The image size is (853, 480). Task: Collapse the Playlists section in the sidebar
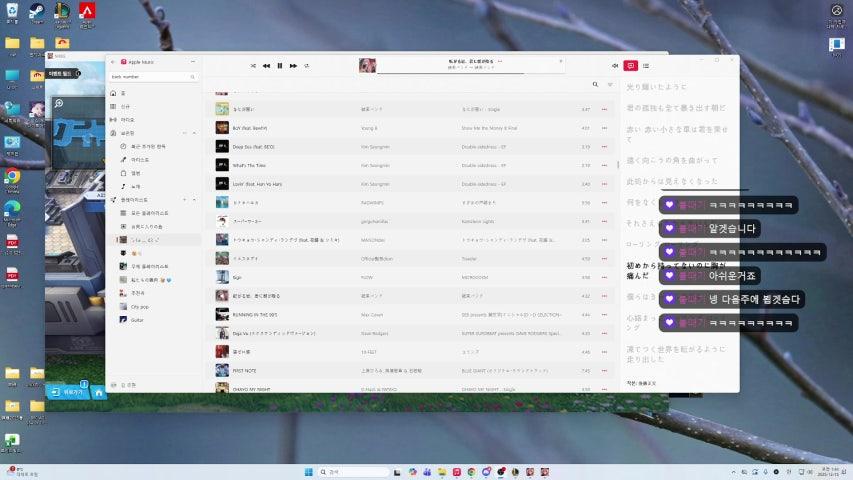[194, 200]
